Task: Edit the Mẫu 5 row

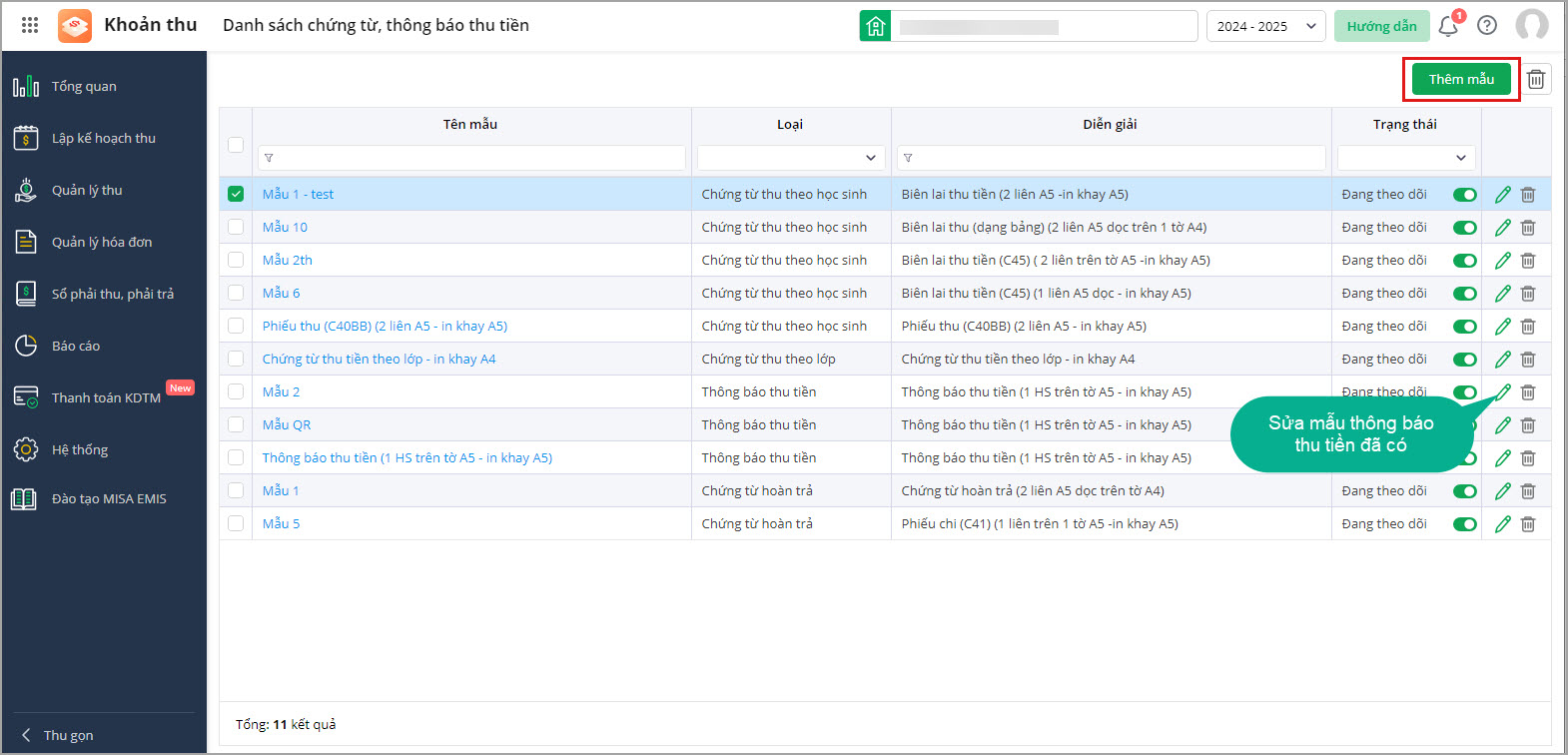Action: click(x=1503, y=524)
